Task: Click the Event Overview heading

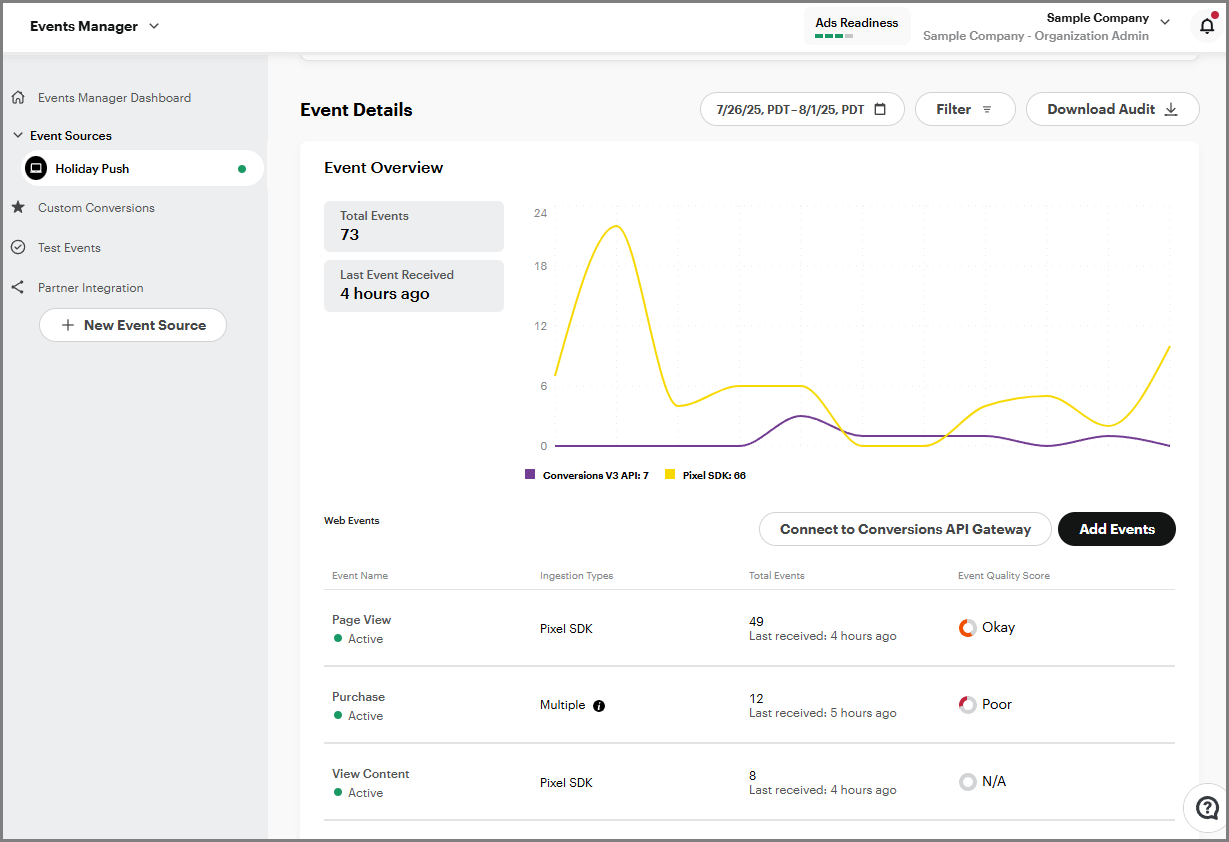Action: pyautogui.click(x=383, y=168)
